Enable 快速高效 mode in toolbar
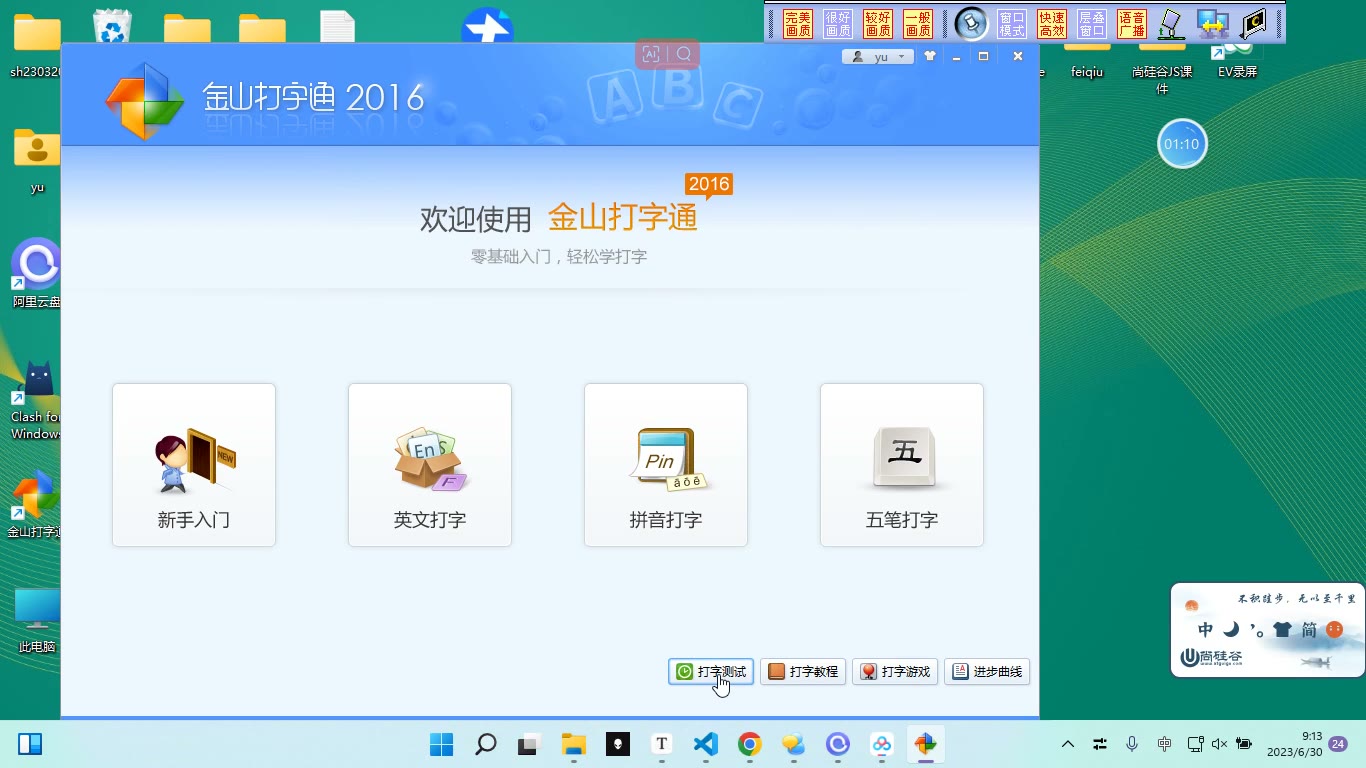The image size is (1366, 768). pos(1052,24)
